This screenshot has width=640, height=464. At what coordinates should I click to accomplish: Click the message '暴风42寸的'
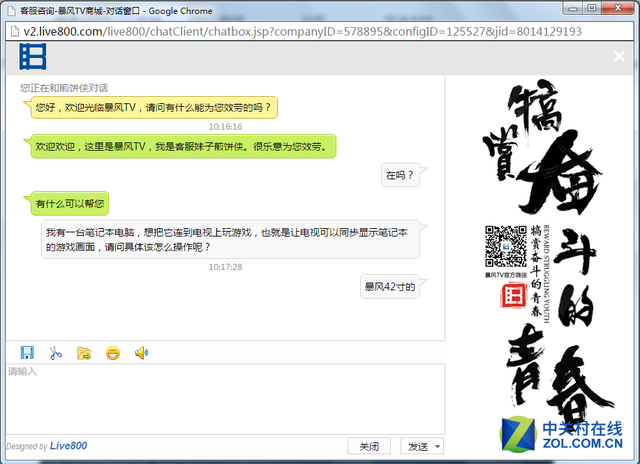click(390, 286)
